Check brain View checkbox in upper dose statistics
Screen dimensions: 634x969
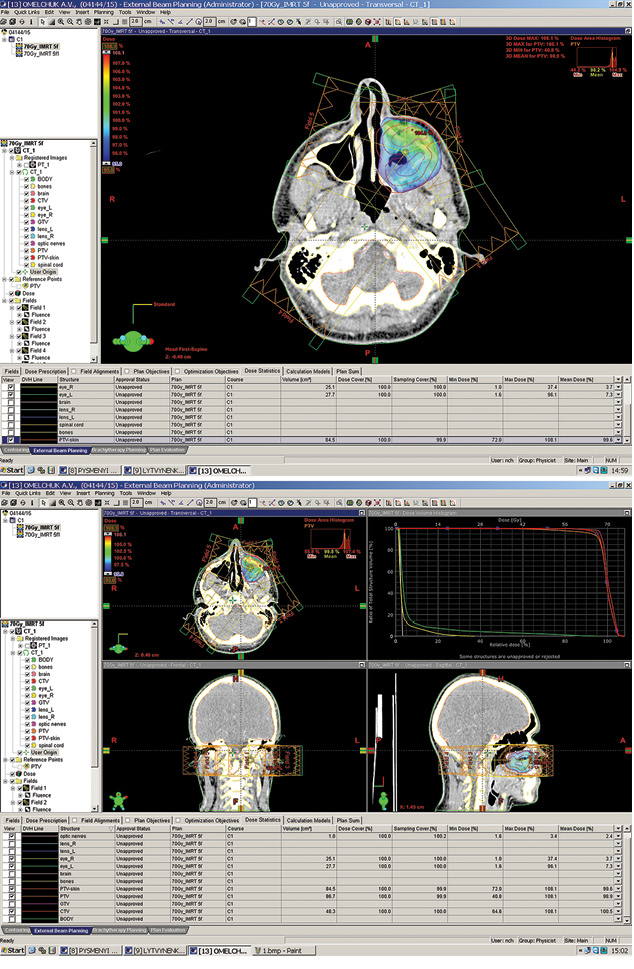(x=11, y=402)
